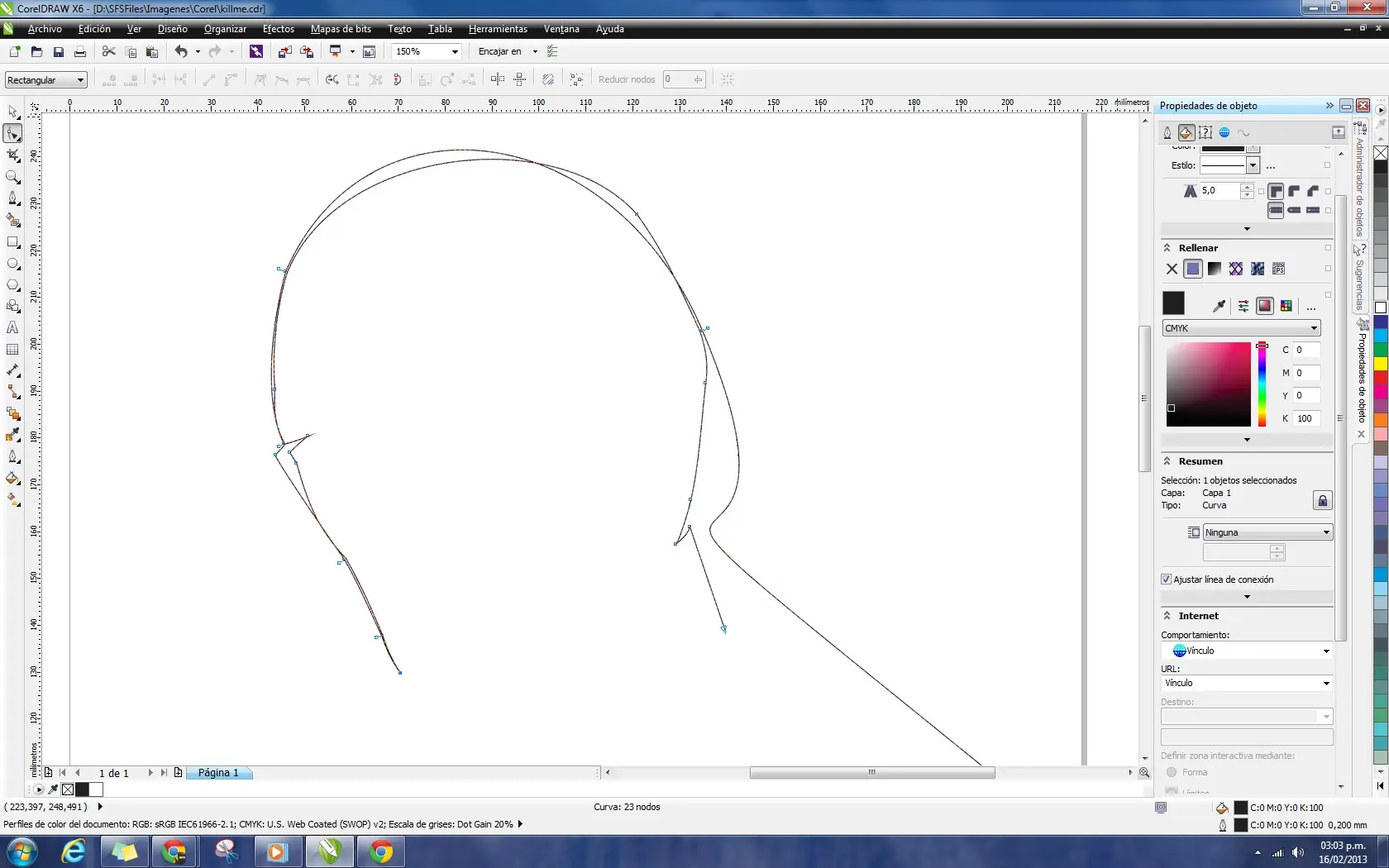Select the Table tool
1389x868 pixels.
tap(12, 349)
